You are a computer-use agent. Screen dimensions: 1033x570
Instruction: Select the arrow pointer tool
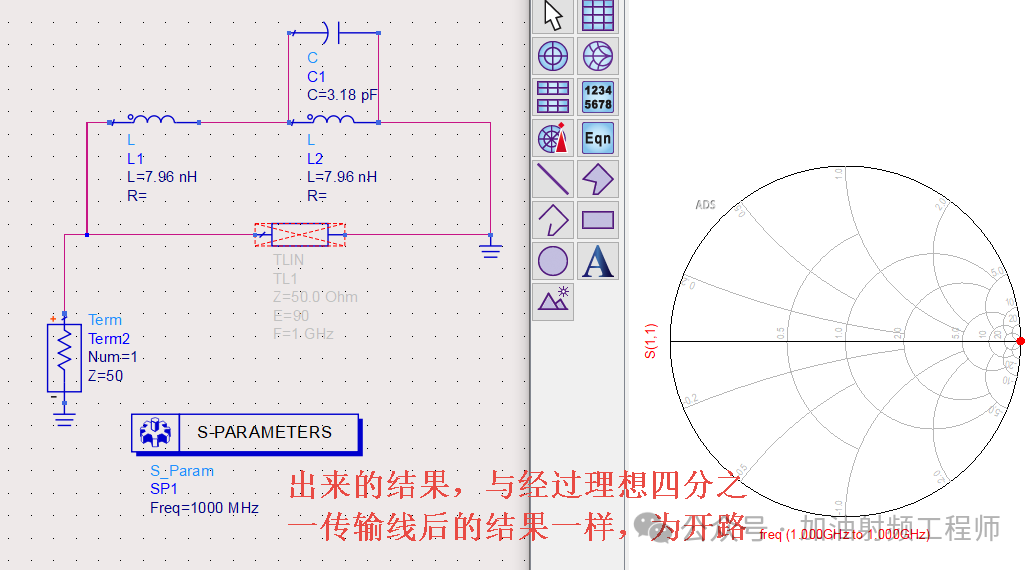[553, 16]
